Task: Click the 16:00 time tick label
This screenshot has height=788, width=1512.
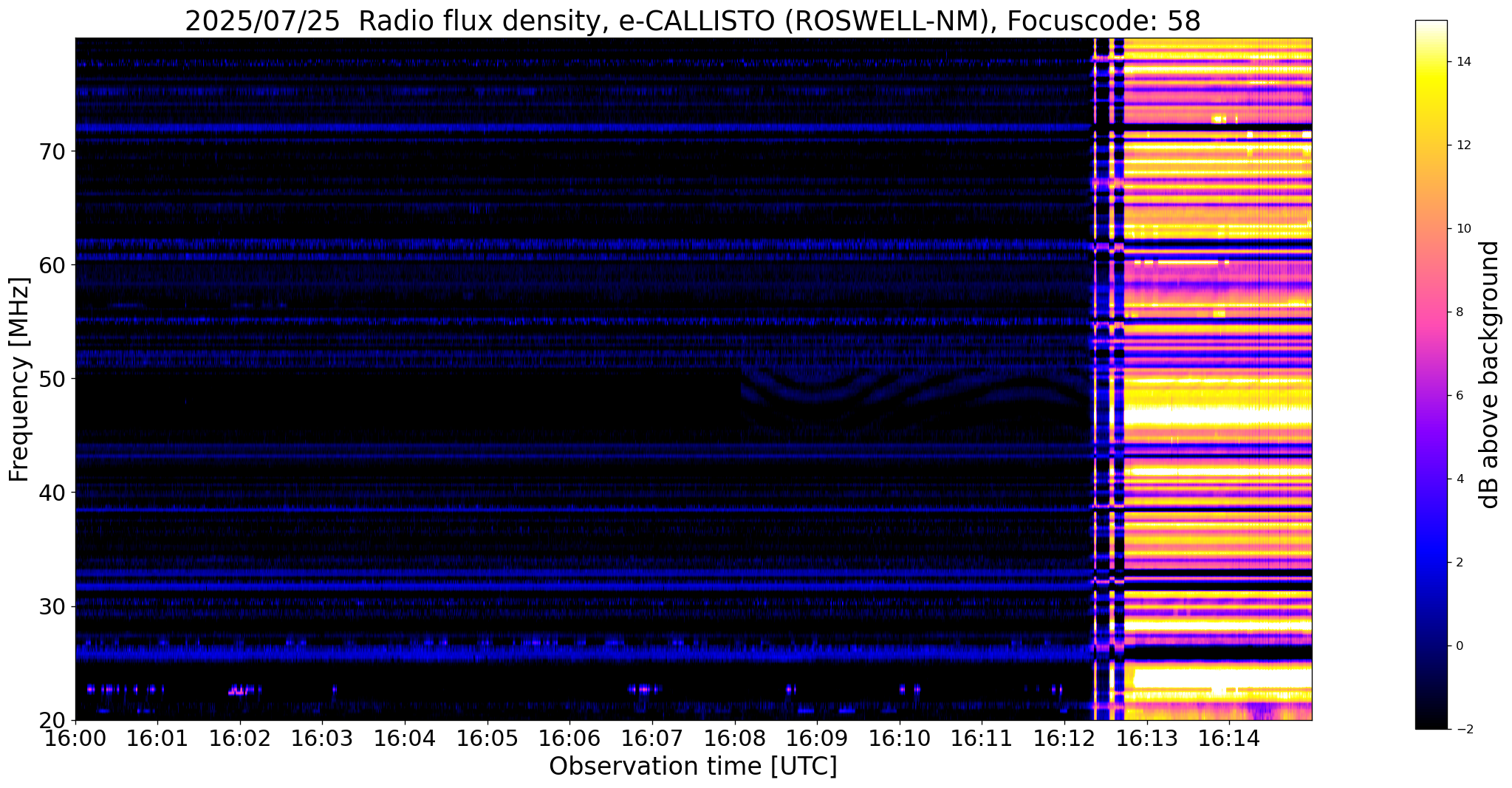Action: coord(75,739)
